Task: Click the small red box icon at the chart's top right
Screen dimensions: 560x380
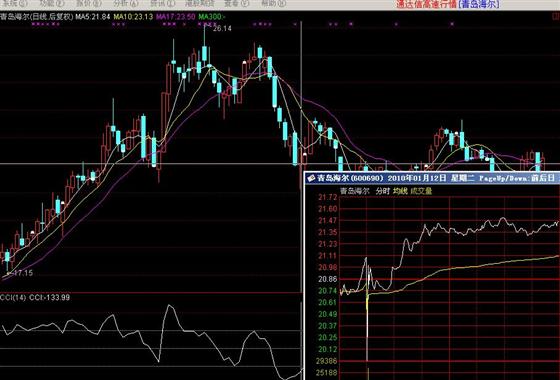Action: [x=556, y=16]
